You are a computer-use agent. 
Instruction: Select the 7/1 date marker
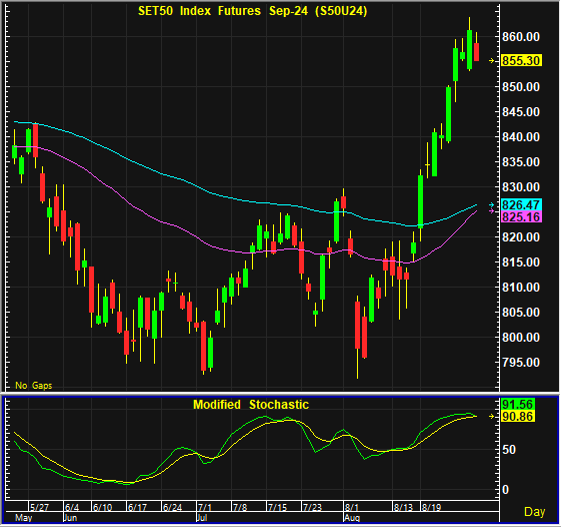(205, 507)
